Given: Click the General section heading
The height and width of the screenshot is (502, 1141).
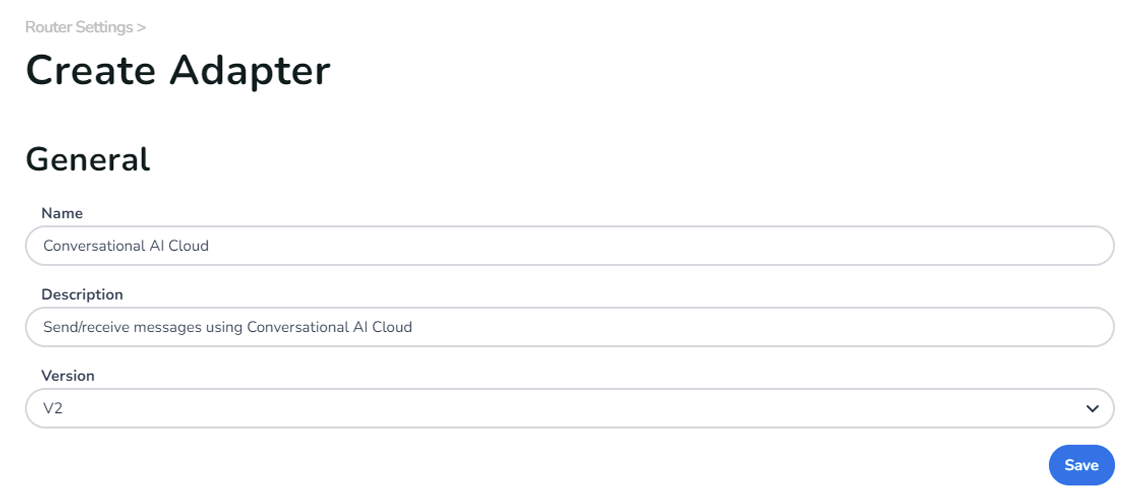Looking at the screenshot, I should [x=88, y=159].
